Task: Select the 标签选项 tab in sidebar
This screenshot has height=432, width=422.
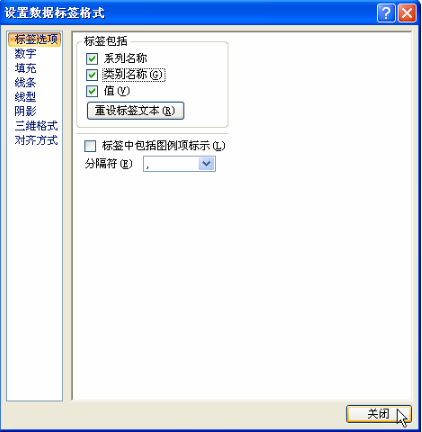Action: tap(35, 39)
